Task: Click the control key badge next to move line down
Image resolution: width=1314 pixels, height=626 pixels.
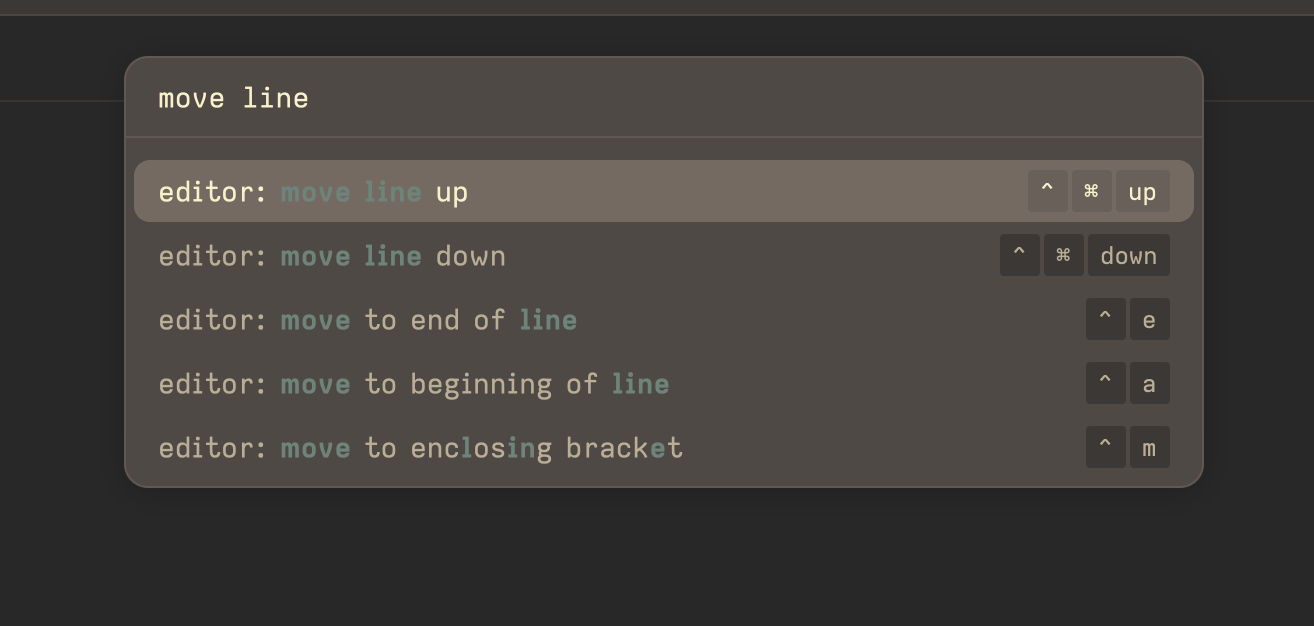Action: pyautogui.click(x=1020, y=255)
